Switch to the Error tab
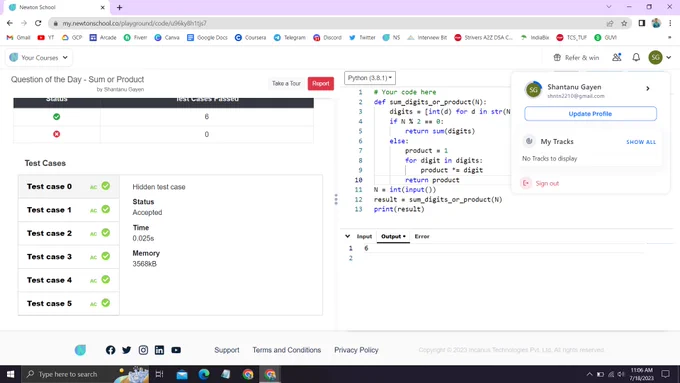This screenshot has height=383, width=680. pos(422,236)
